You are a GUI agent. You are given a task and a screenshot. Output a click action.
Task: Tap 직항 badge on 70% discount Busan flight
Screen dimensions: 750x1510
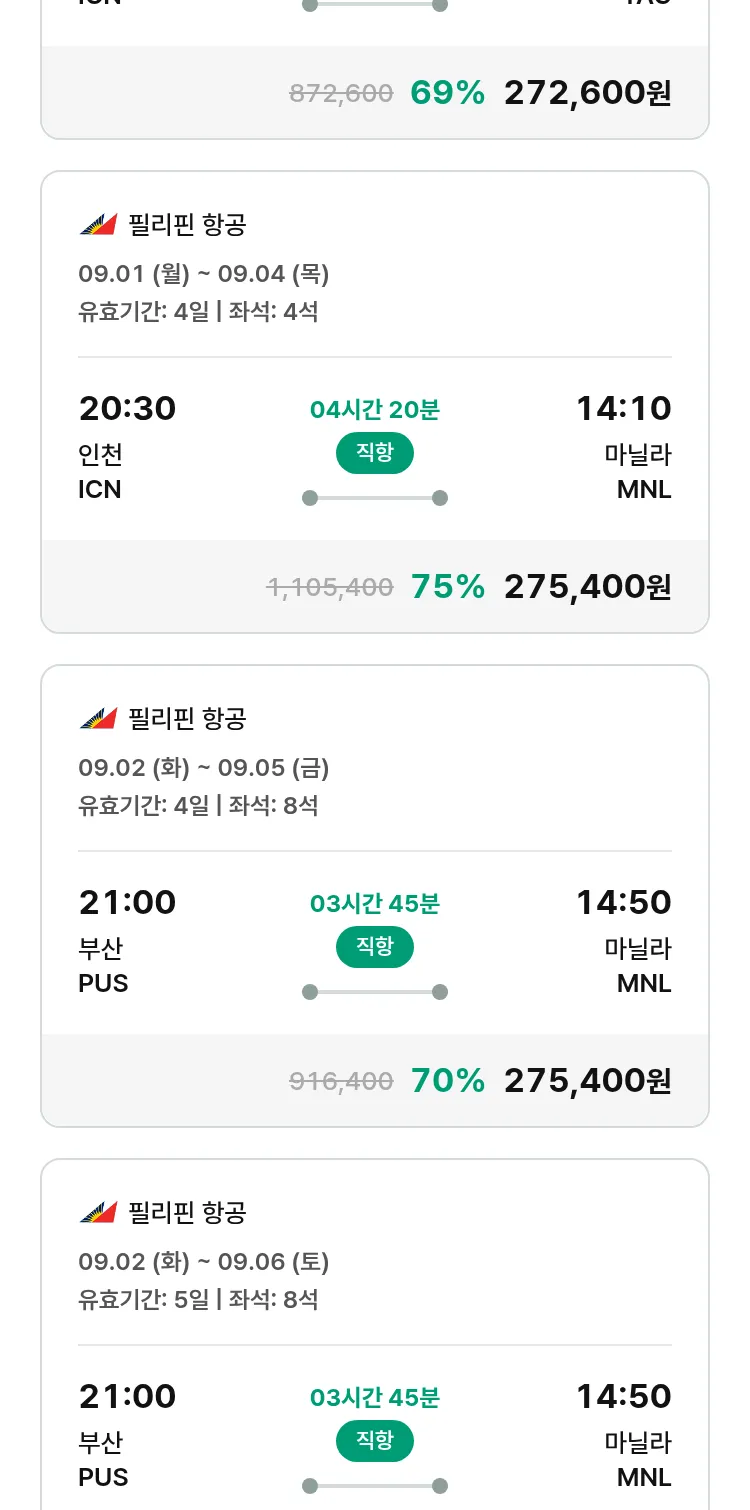coord(374,947)
